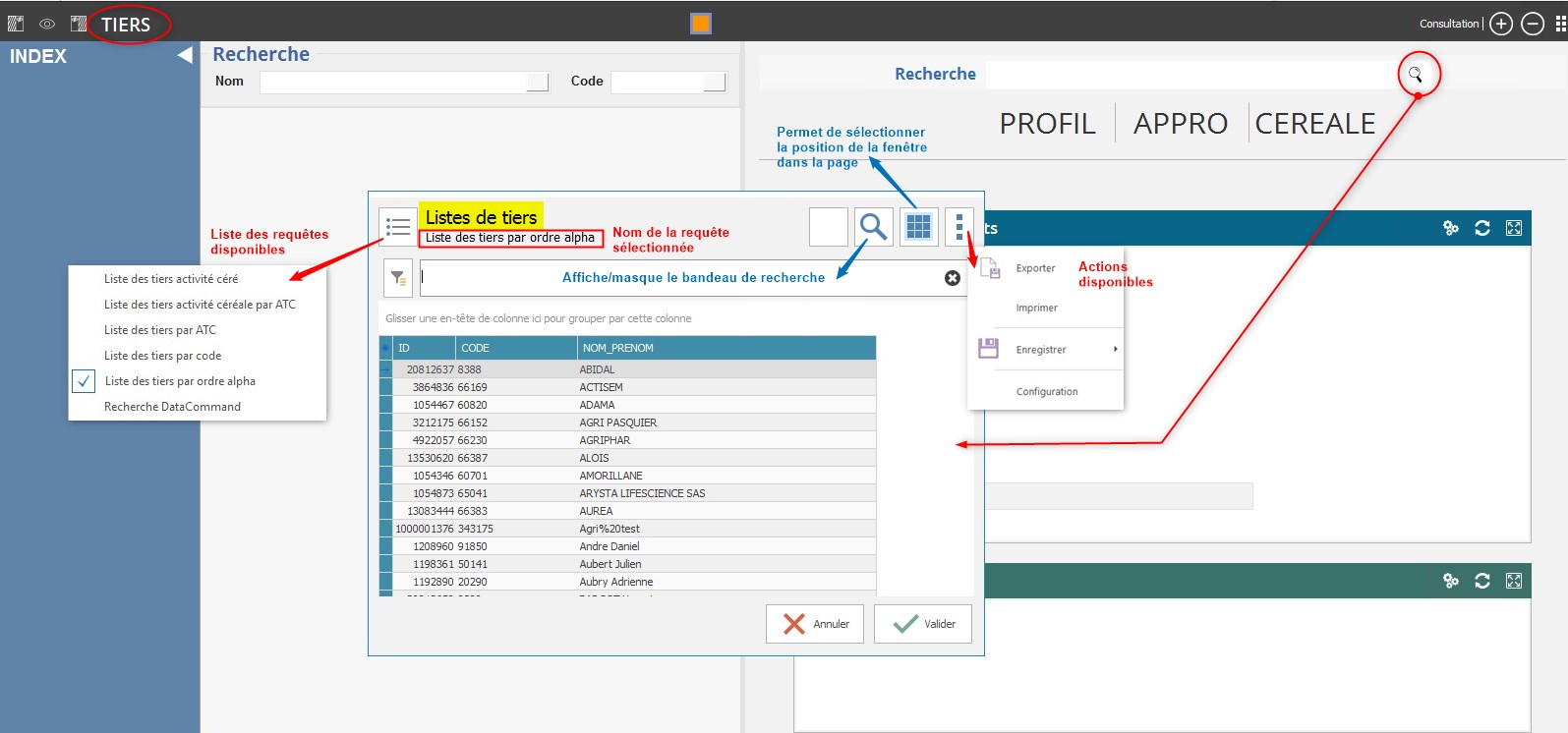1568x733 pixels.
Task: Clear the search banner with X icon
Action: tap(952, 278)
